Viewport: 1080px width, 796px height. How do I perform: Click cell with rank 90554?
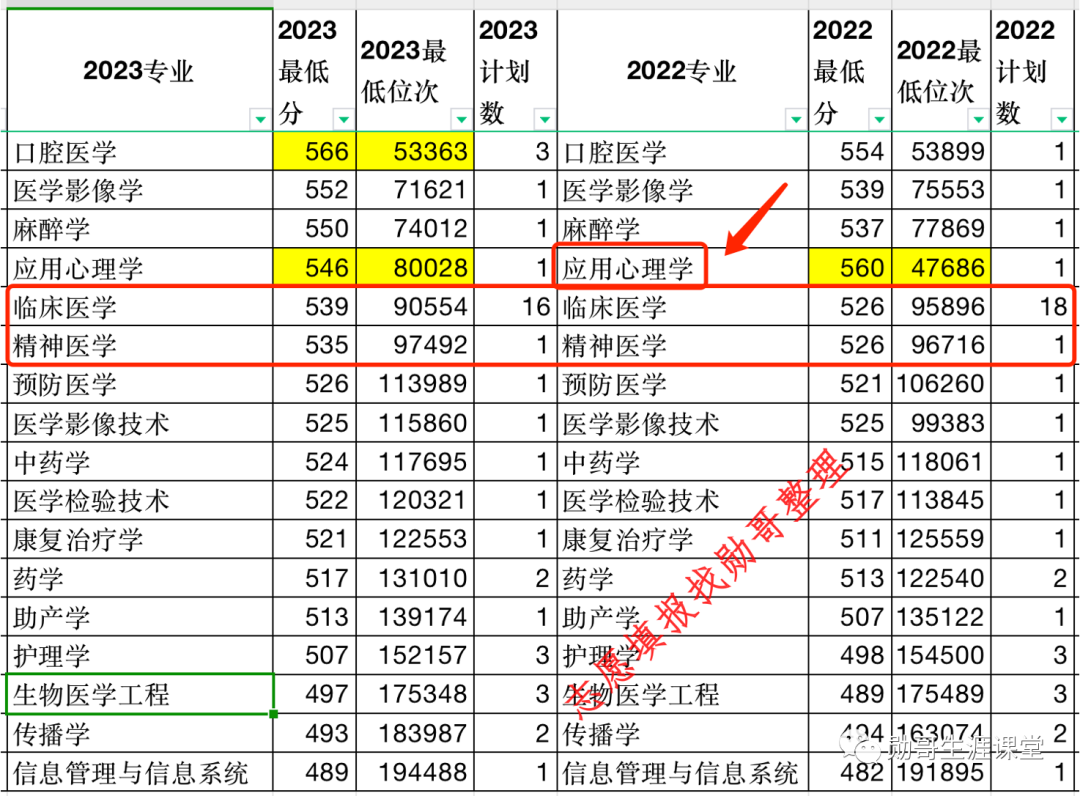click(x=415, y=306)
